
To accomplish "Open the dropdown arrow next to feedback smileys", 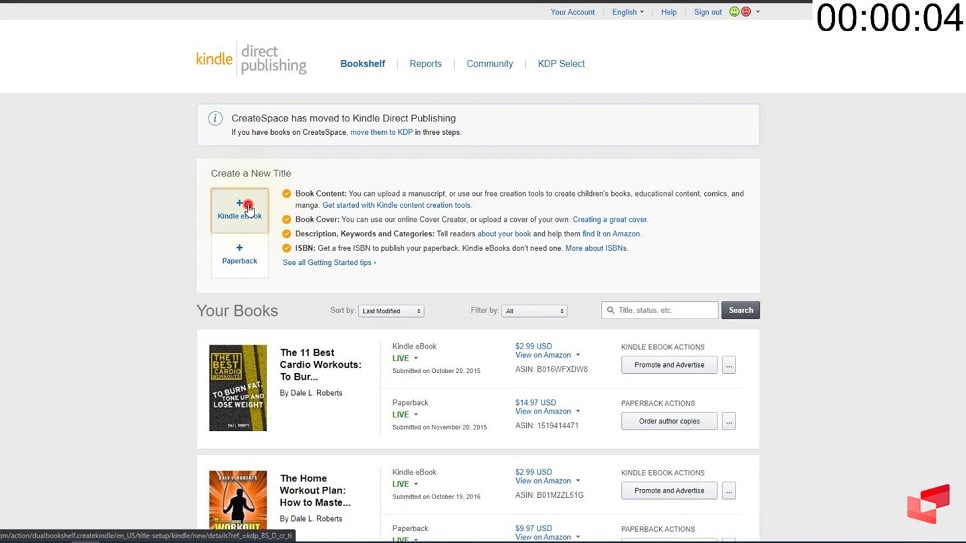I will pos(758,12).
